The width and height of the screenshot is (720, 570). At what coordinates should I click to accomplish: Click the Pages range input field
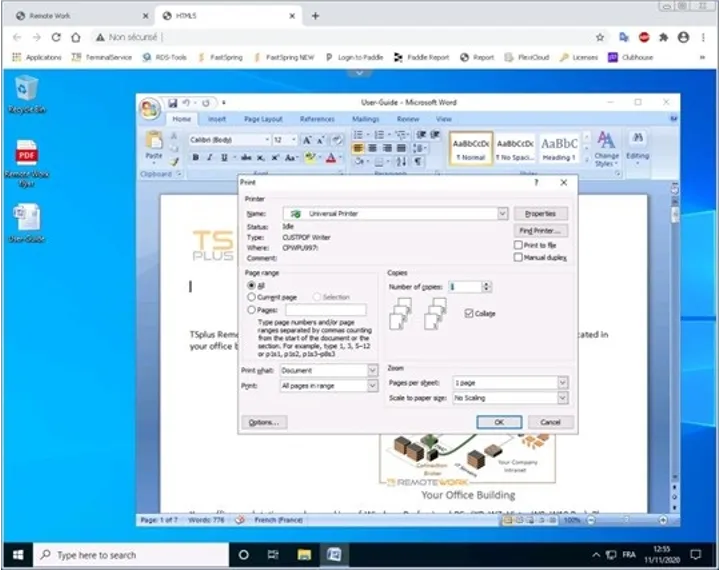tap(326, 310)
